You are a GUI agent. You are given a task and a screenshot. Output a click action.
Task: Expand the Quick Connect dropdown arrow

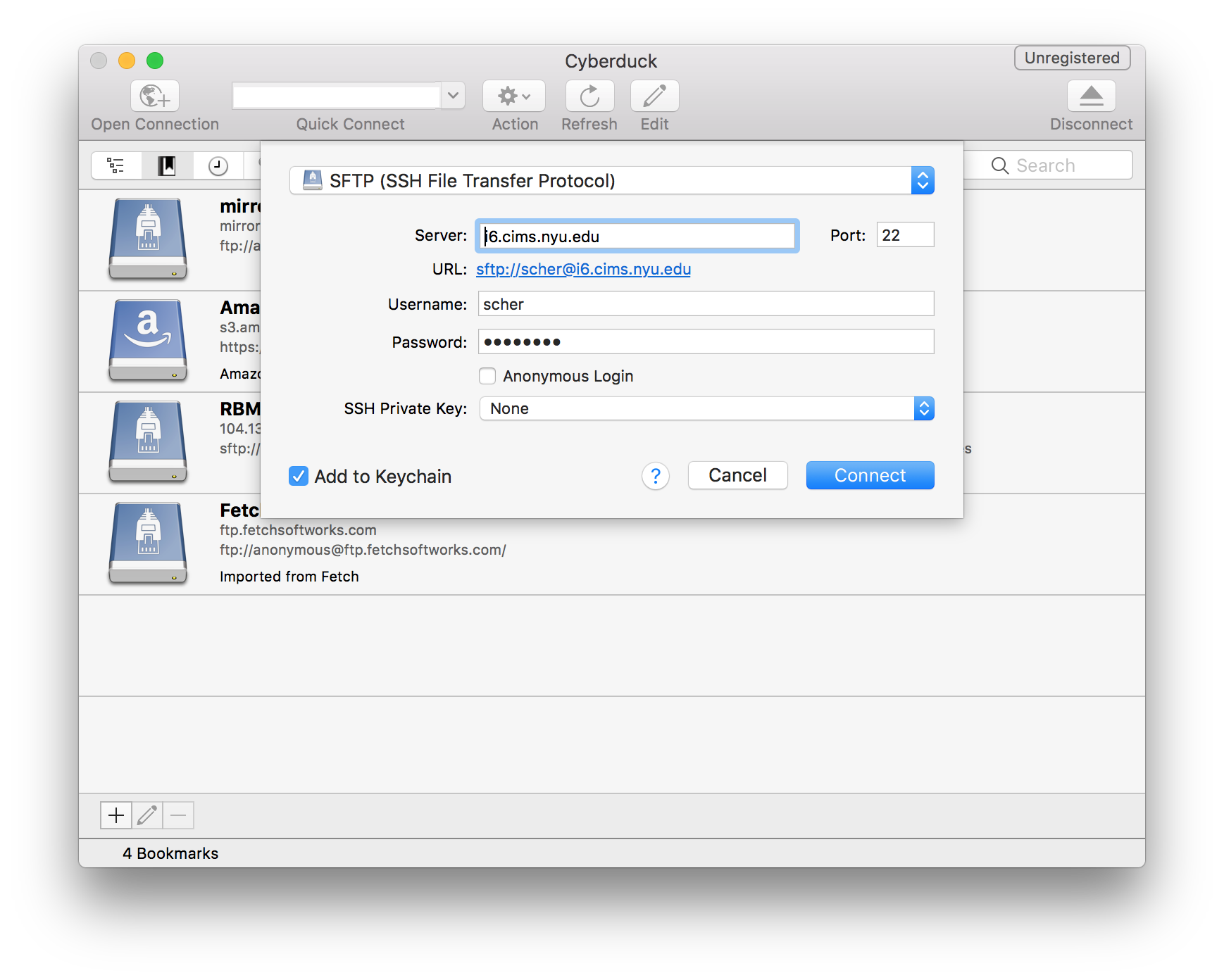pyautogui.click(x=454, y=96)
